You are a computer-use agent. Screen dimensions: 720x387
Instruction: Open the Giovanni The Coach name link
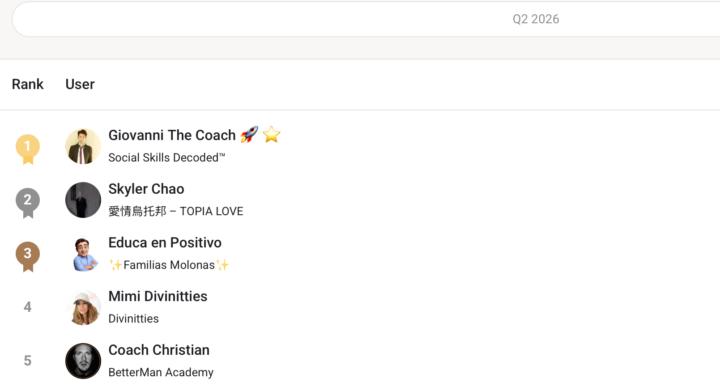(172, 135)
